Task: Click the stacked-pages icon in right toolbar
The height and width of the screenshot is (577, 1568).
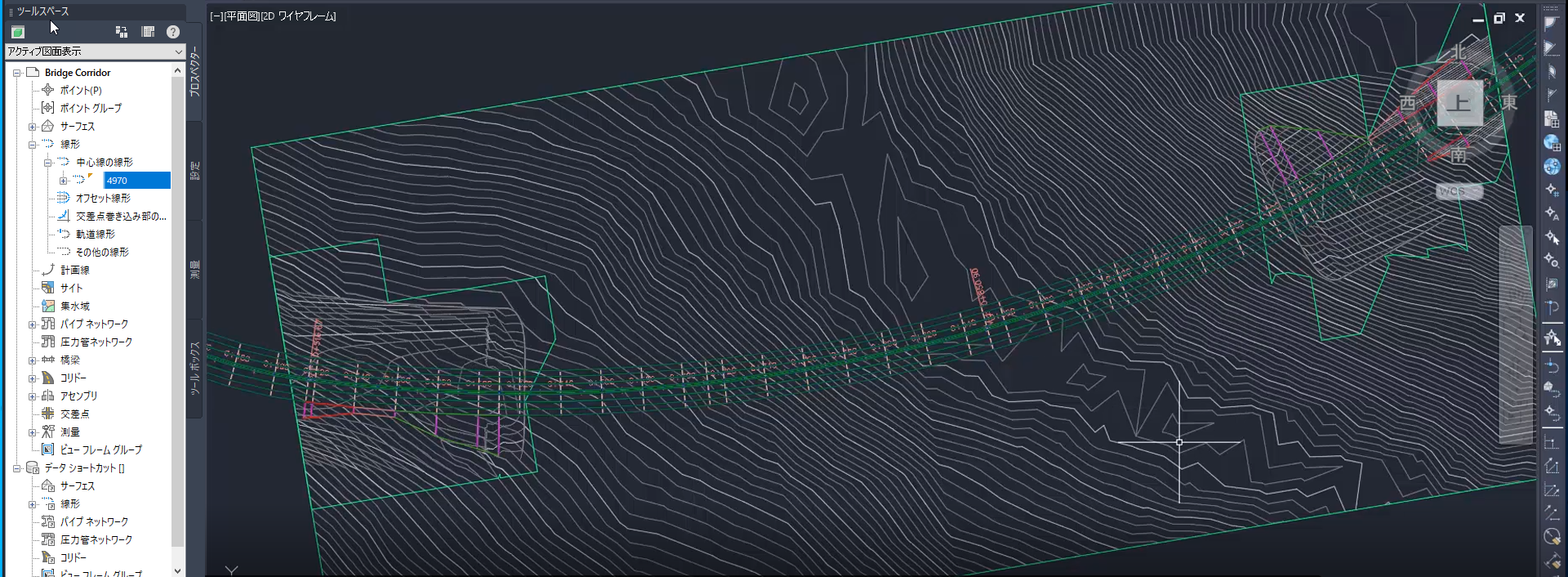Action: tap(1552, 119)
